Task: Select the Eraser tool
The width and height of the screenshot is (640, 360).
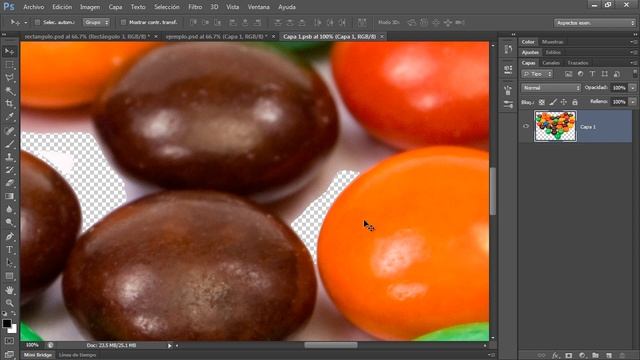Action: [9, 183]
